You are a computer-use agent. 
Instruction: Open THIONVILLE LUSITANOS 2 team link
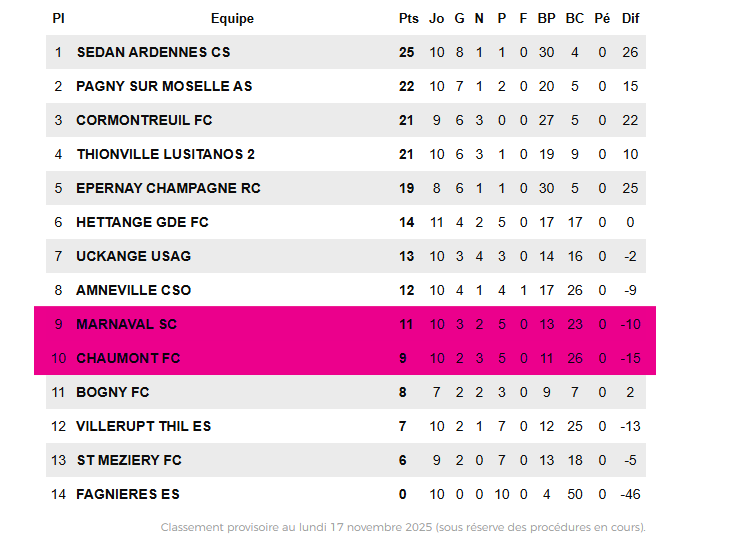coord(165,154)
